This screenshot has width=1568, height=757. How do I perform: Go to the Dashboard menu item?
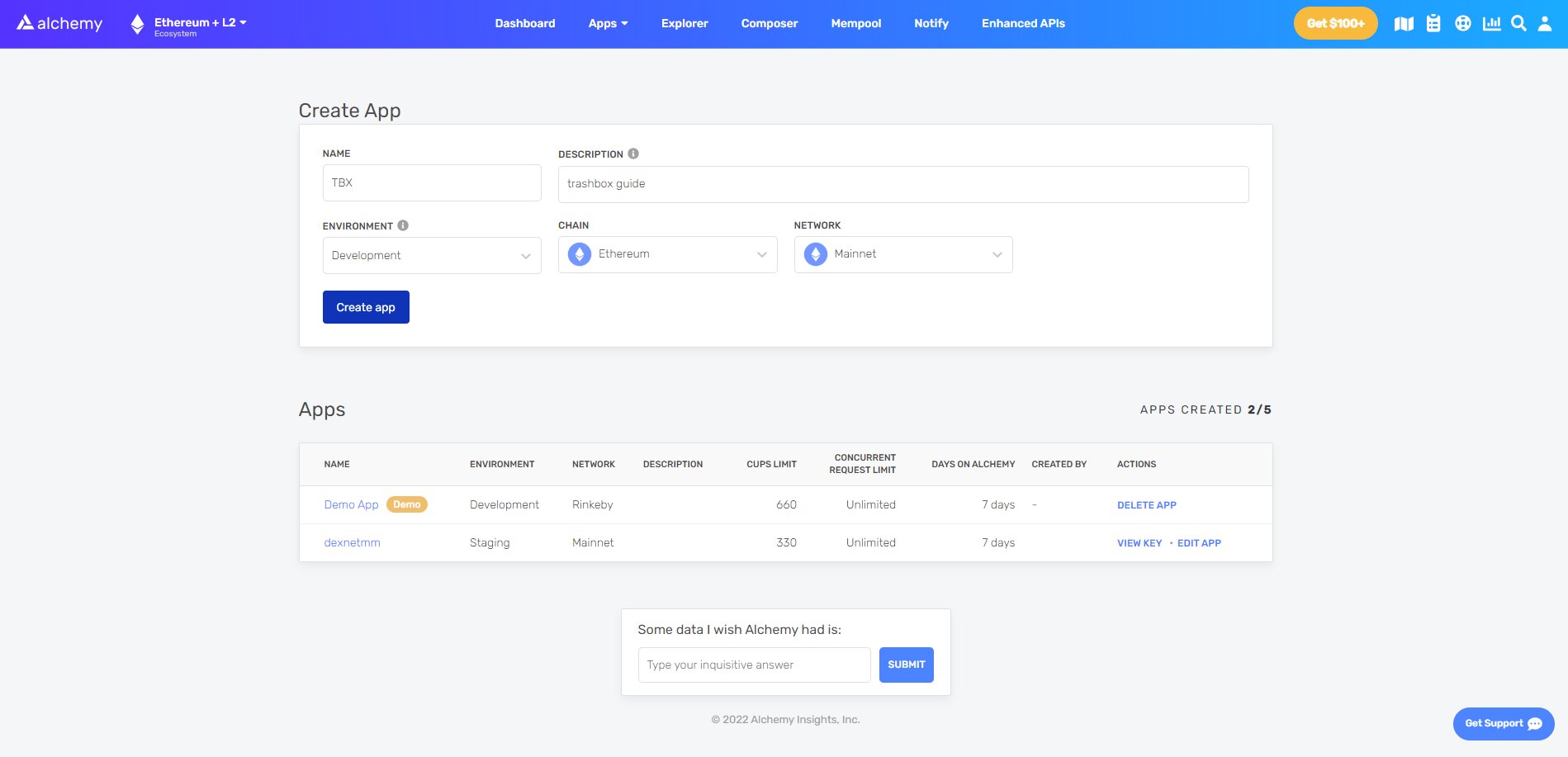point(525,23)
